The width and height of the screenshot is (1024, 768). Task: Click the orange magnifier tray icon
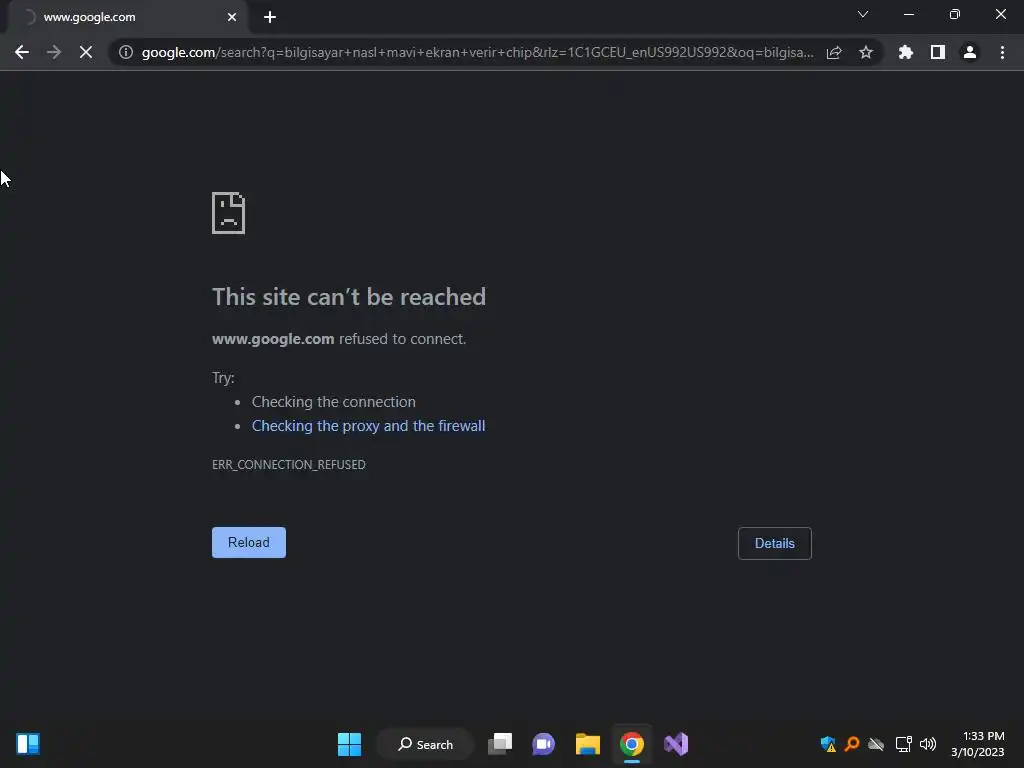pyautogui.click(x=852, y=744)
